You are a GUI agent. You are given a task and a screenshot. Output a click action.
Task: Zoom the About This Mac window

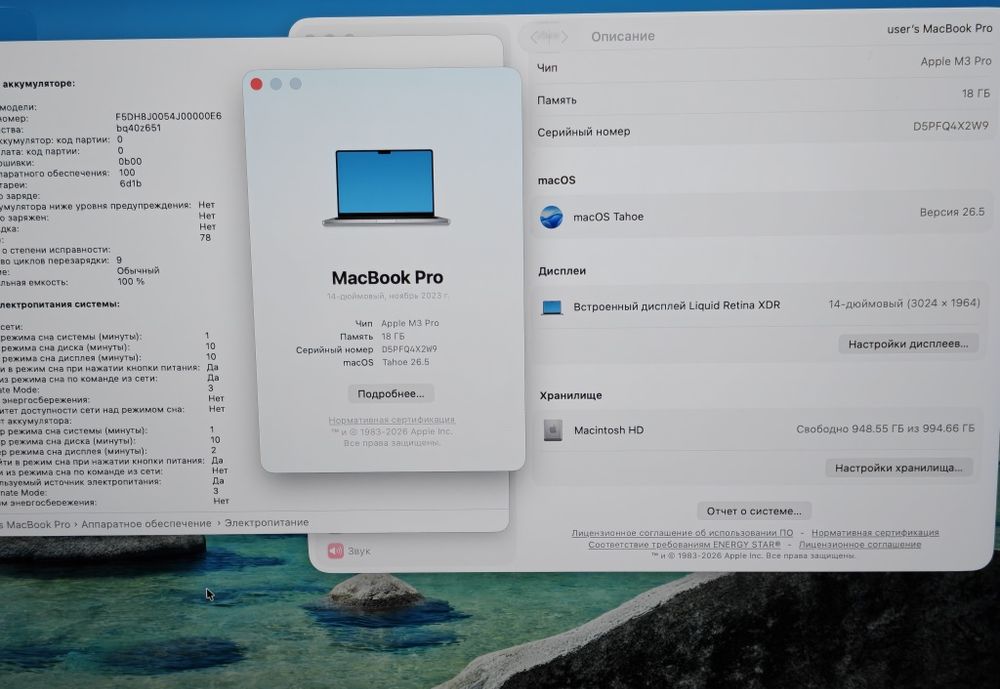[295, 84]
